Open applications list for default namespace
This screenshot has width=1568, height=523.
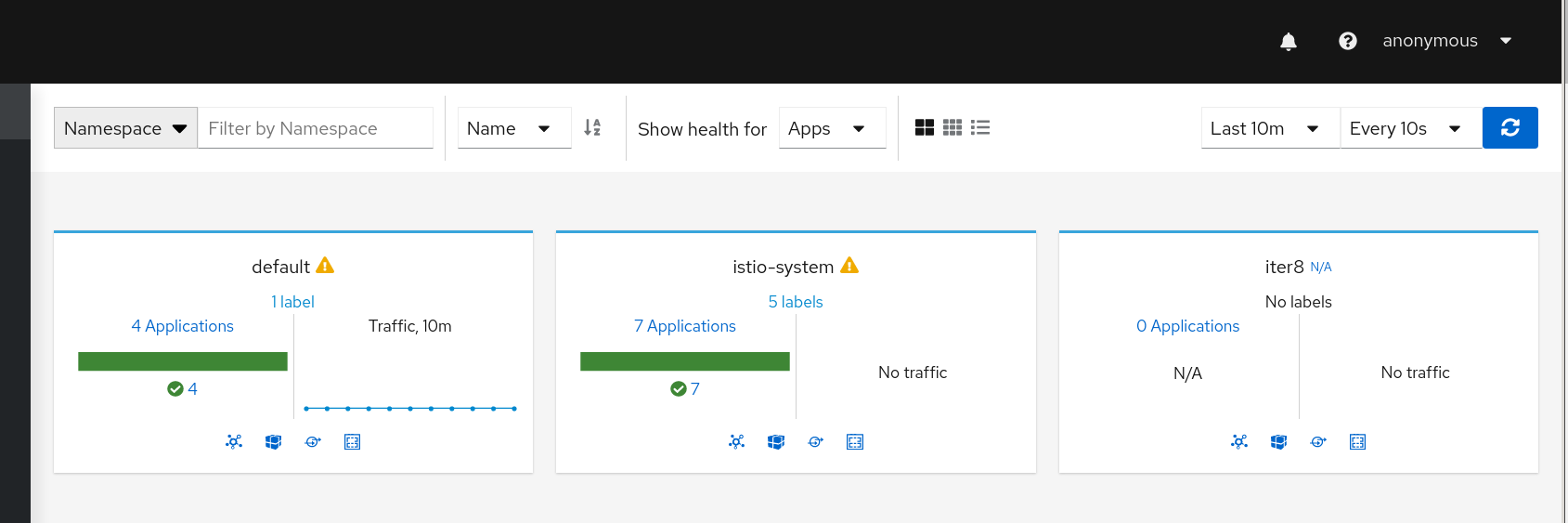tap(273, 442)
